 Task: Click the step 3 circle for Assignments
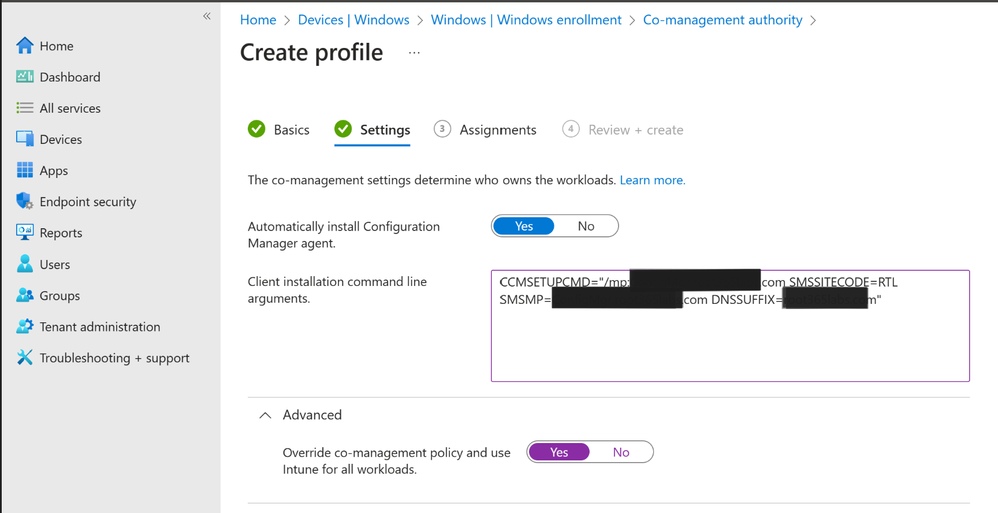pos(442,129)
